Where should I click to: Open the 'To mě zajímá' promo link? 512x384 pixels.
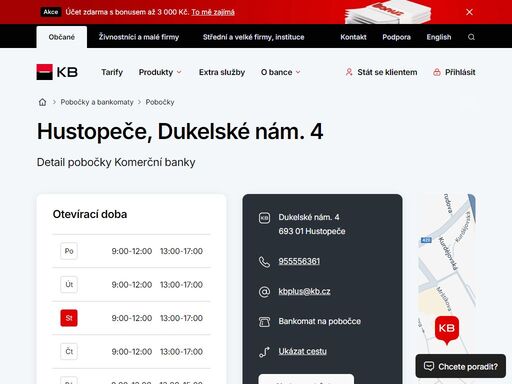click(213, 12)
